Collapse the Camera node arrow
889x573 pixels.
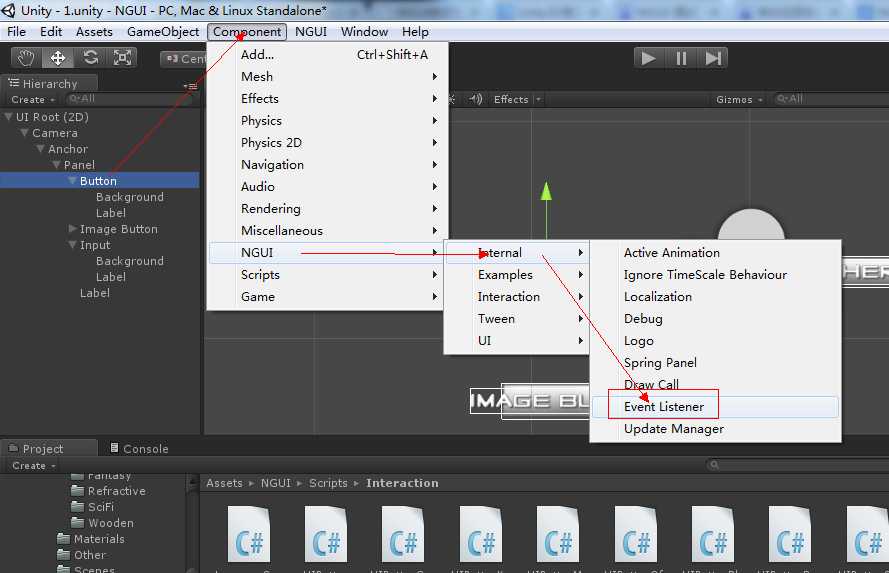coord(24,133)
